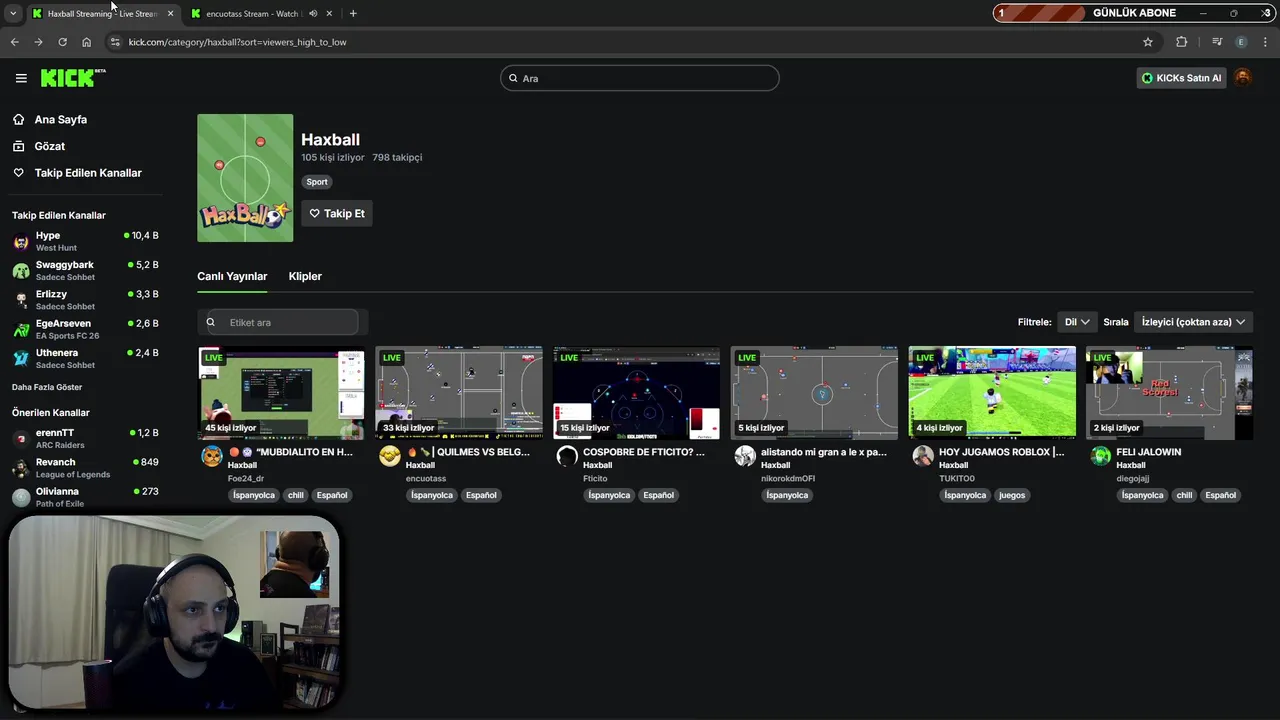Open the 2 kişi izliyor stream thumbnail
Screen dimensions: 1280x720
tap(1169, 393)
